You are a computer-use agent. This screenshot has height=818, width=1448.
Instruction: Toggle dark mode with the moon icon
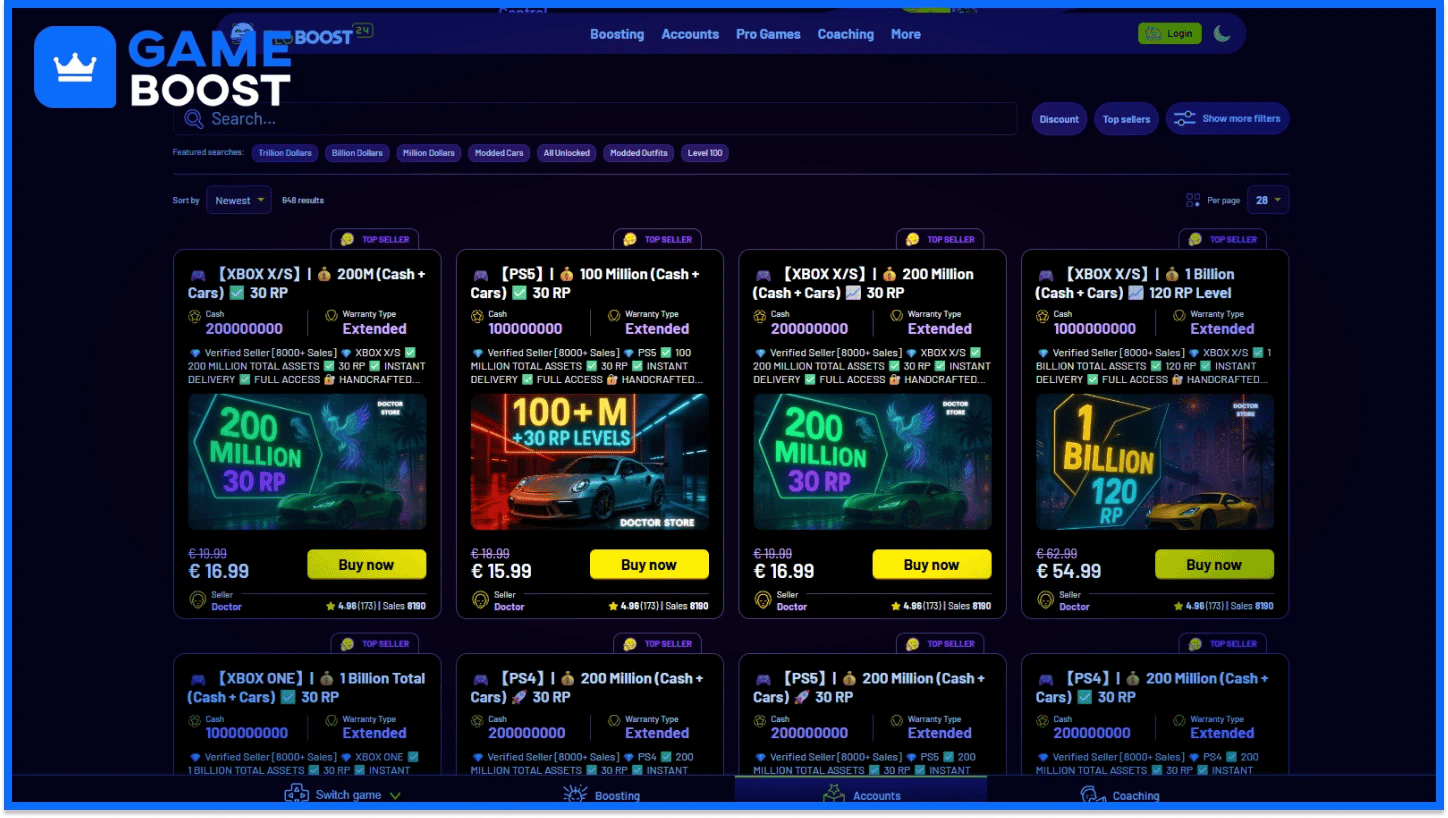click(x=1222, y=33)
